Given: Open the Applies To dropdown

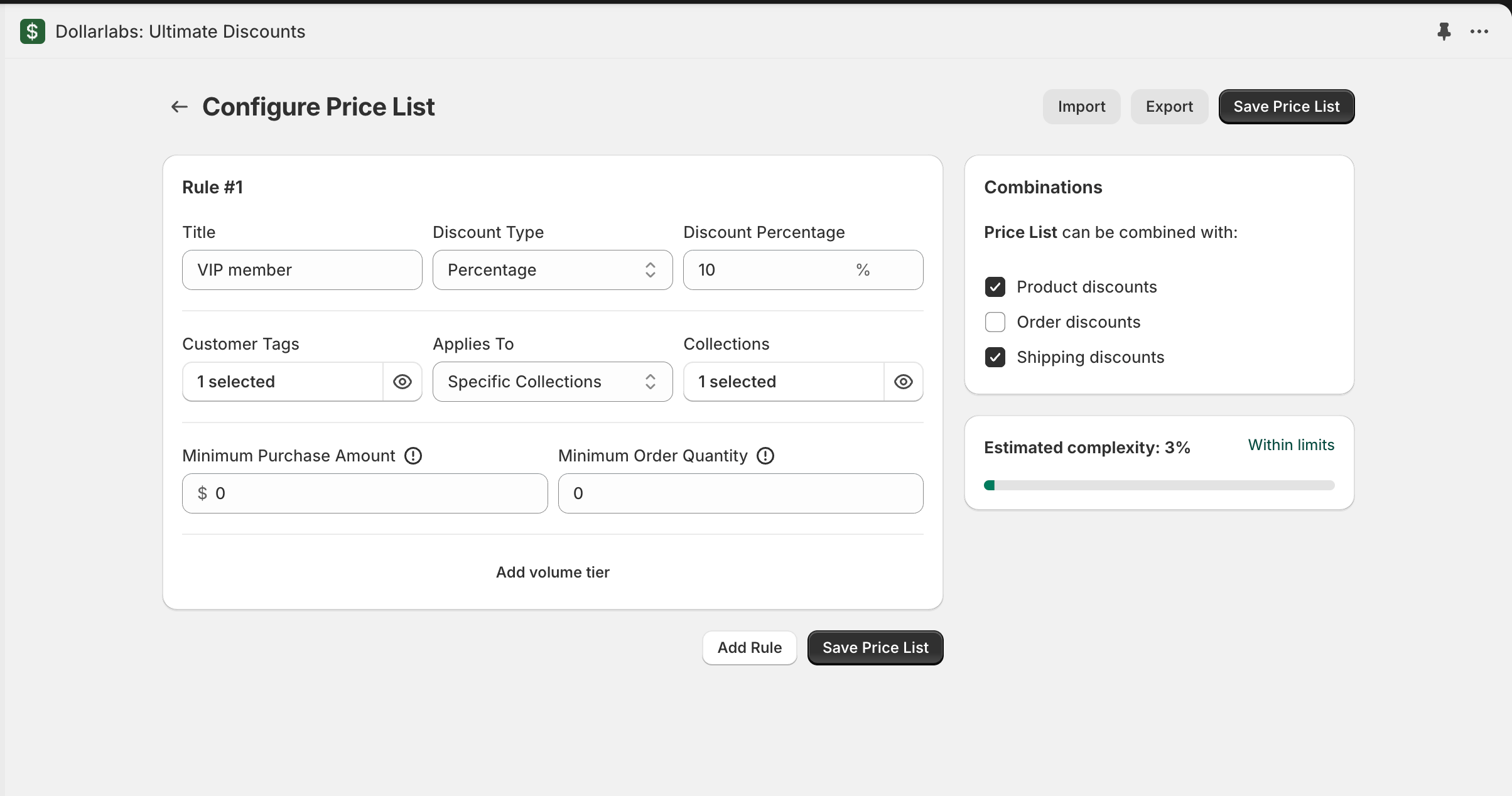Looking at the screenshot, I should click(x=553, y=382).
